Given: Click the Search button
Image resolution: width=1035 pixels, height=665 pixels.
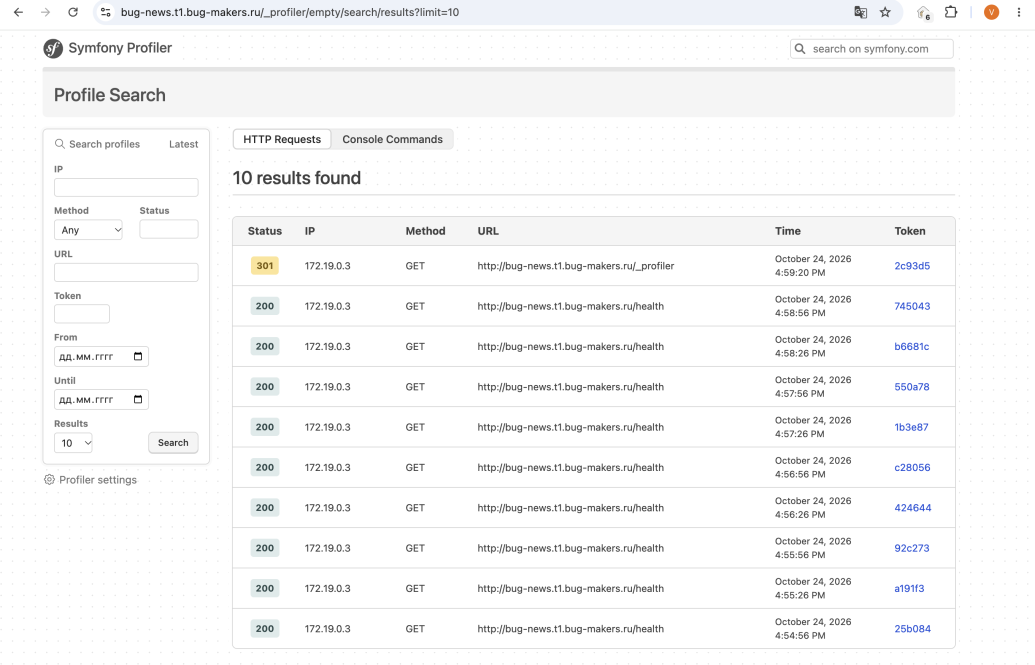Looking at the screenshot, I should 173,442.
